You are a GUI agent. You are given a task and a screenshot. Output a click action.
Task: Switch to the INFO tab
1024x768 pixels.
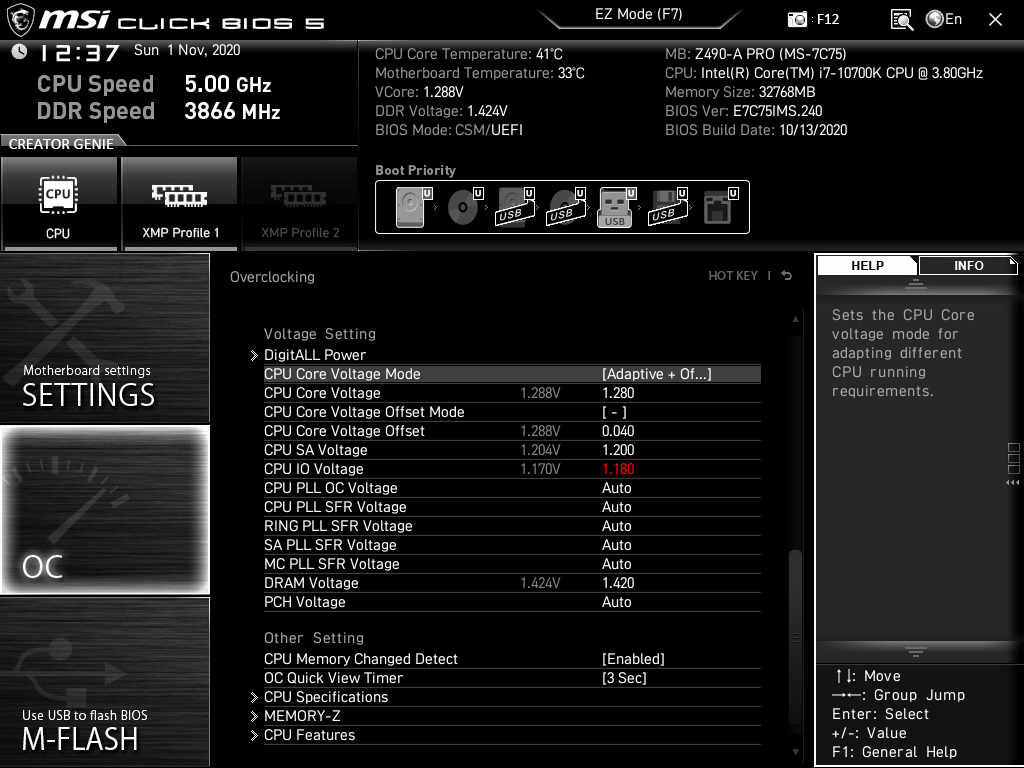click(x=968, y=266)
